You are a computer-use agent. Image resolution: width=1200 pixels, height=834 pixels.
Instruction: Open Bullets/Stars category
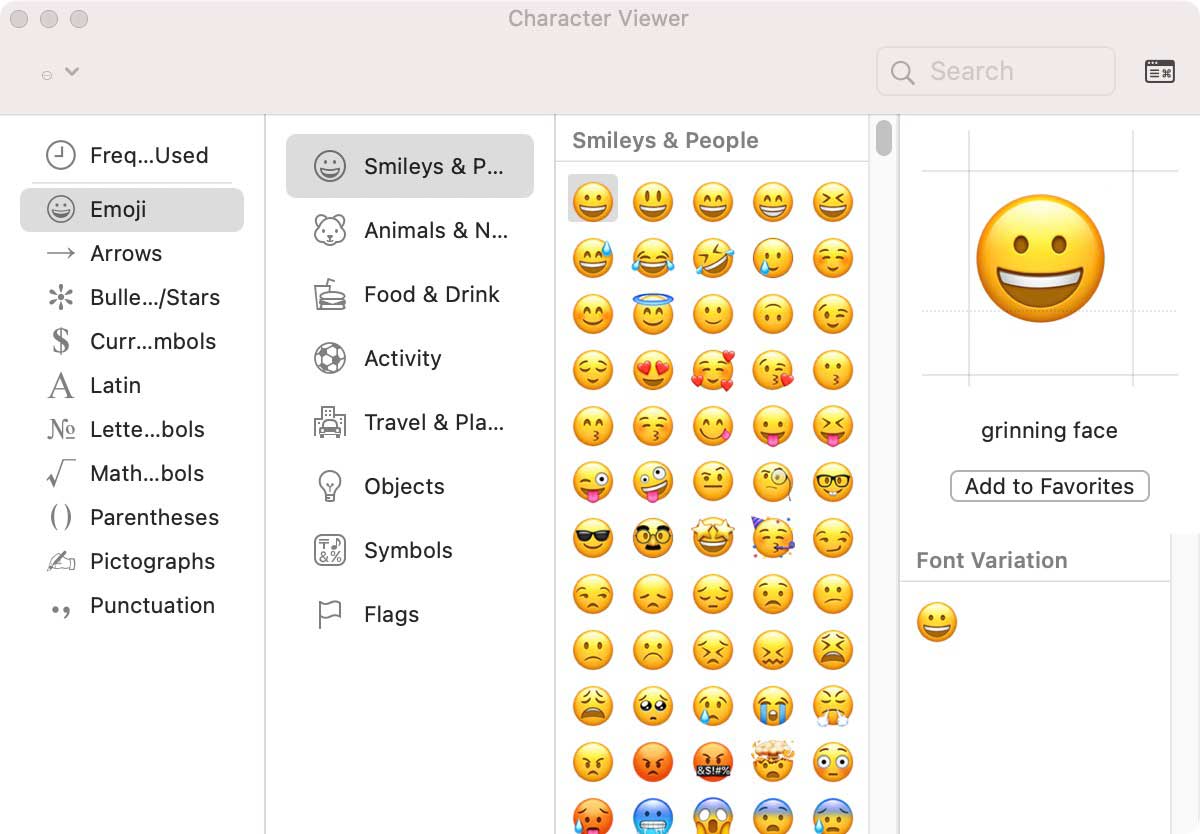coord(132,298)
